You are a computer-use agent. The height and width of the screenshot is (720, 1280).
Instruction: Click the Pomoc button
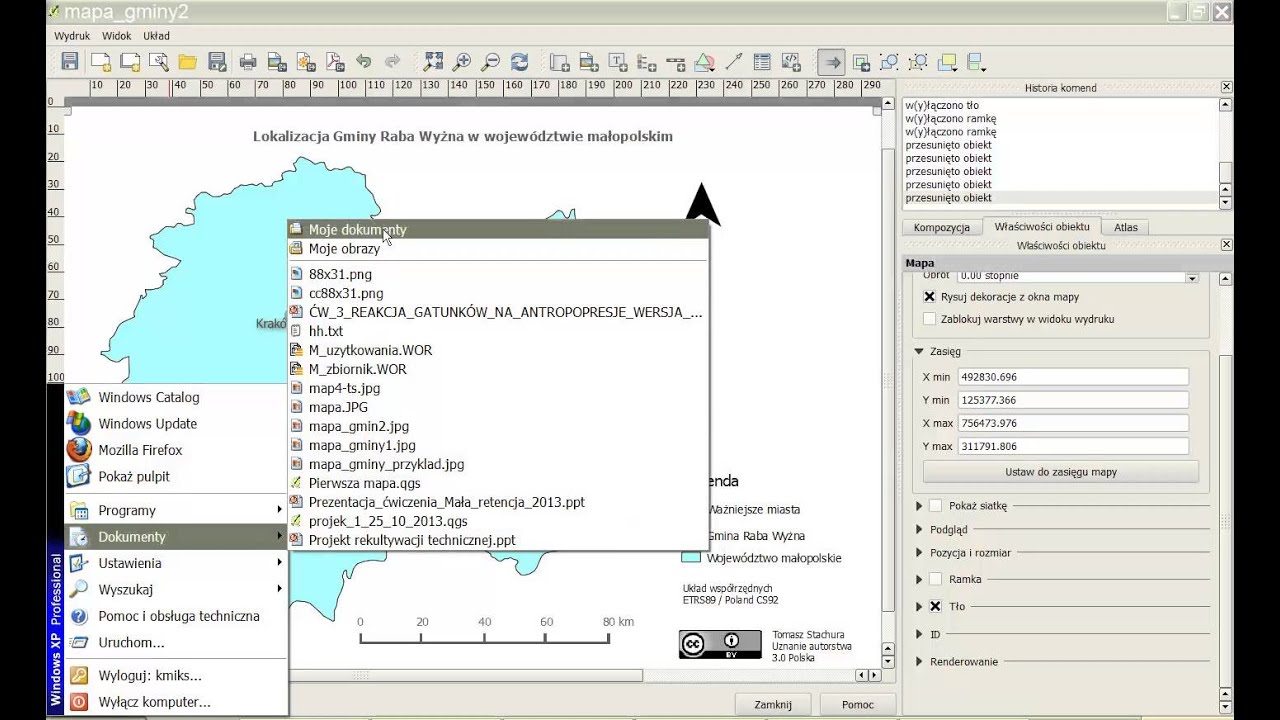858,704
